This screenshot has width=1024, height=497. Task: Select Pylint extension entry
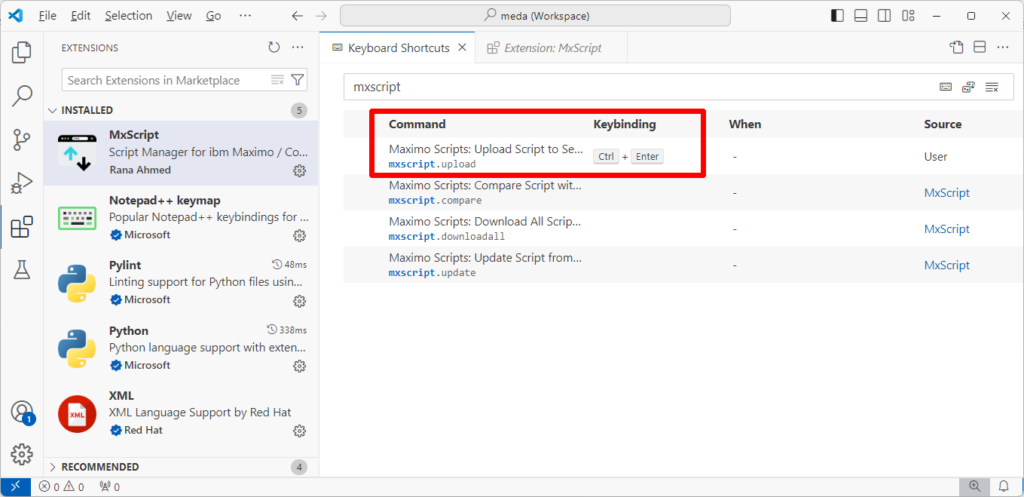[x=182, y=283]
